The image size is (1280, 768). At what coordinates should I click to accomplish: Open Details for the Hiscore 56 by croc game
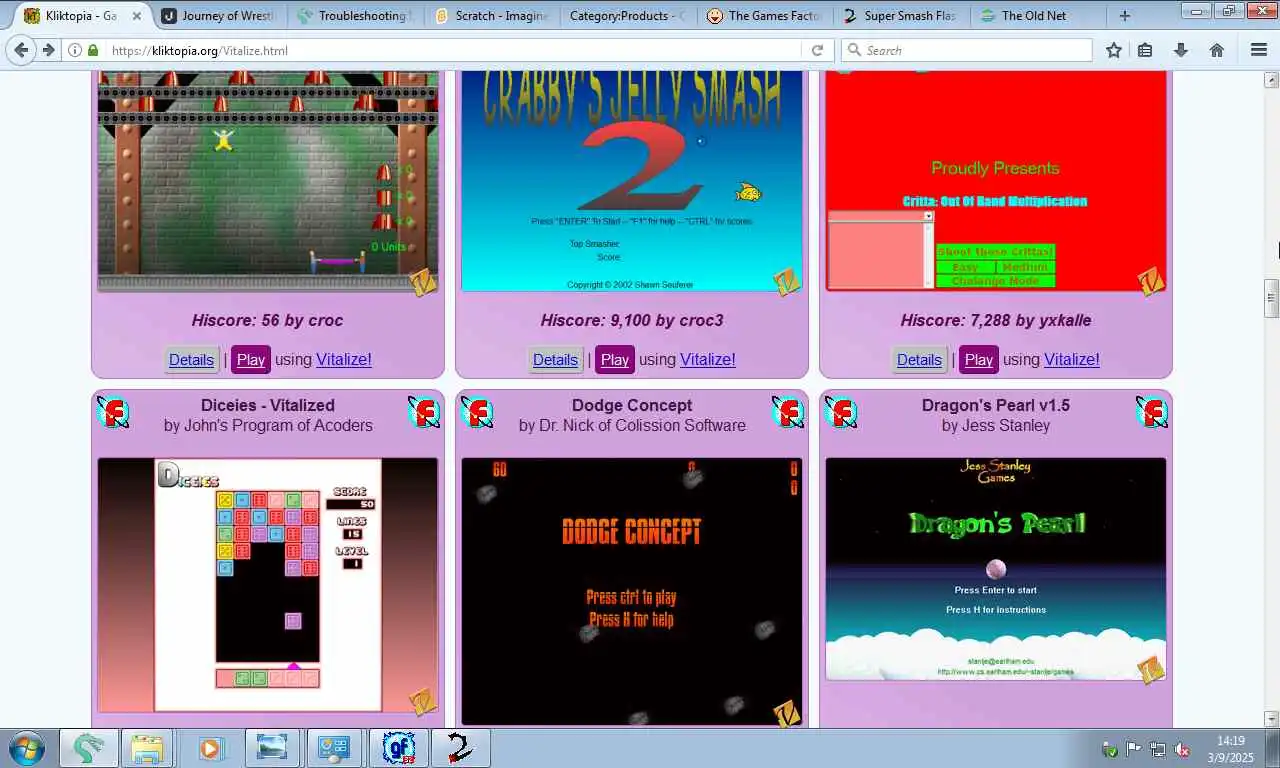[x=191, y=360]
